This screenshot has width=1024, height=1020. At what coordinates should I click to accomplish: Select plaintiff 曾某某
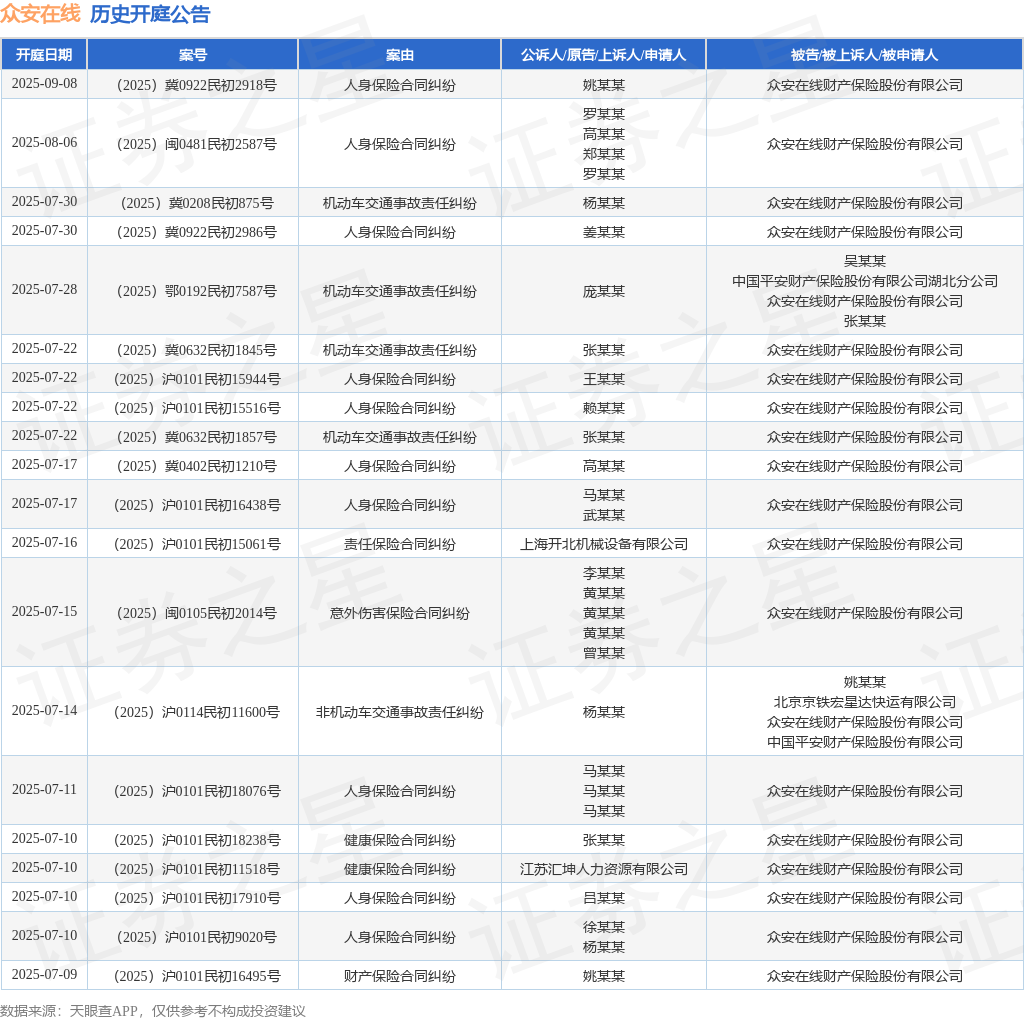pyautogui.click(x=603, y=653)
